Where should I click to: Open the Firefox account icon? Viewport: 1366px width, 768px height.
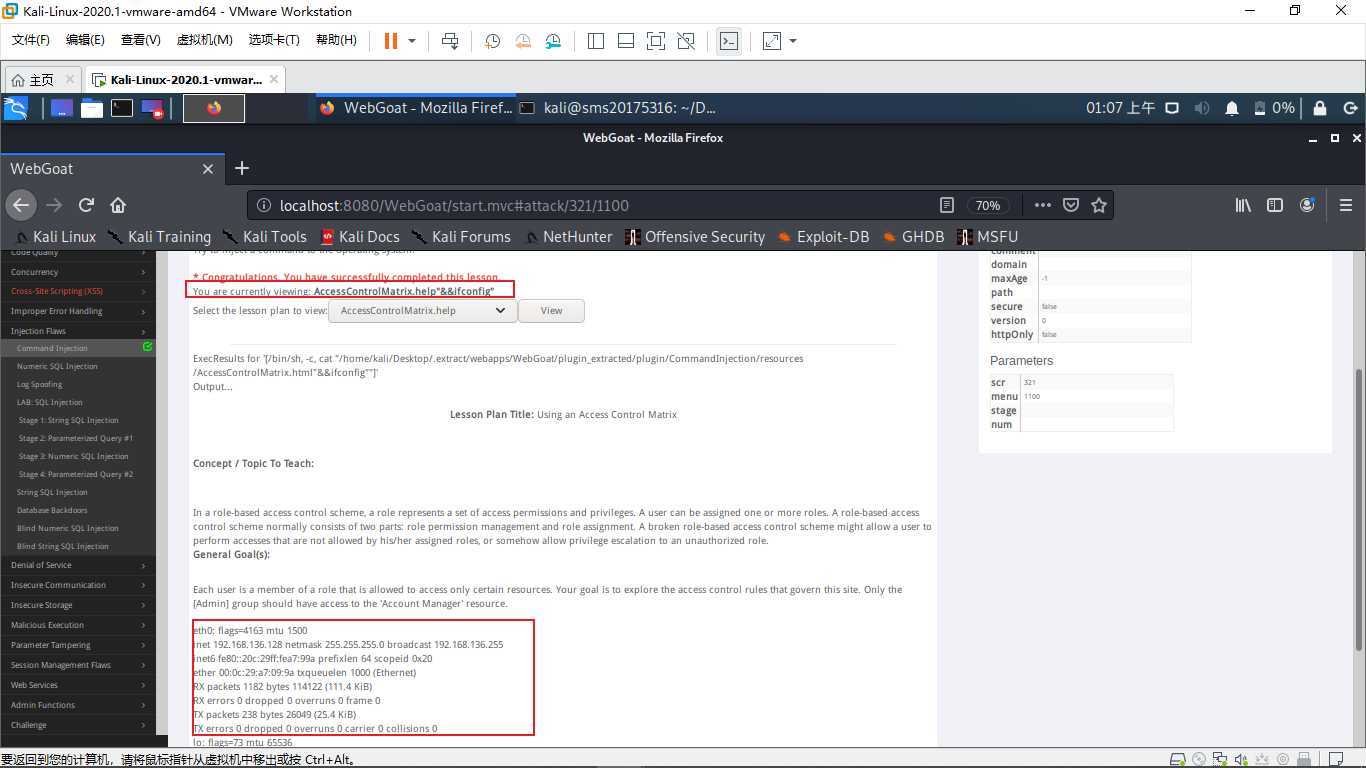pyautogui.click(x=1307, y=205)
